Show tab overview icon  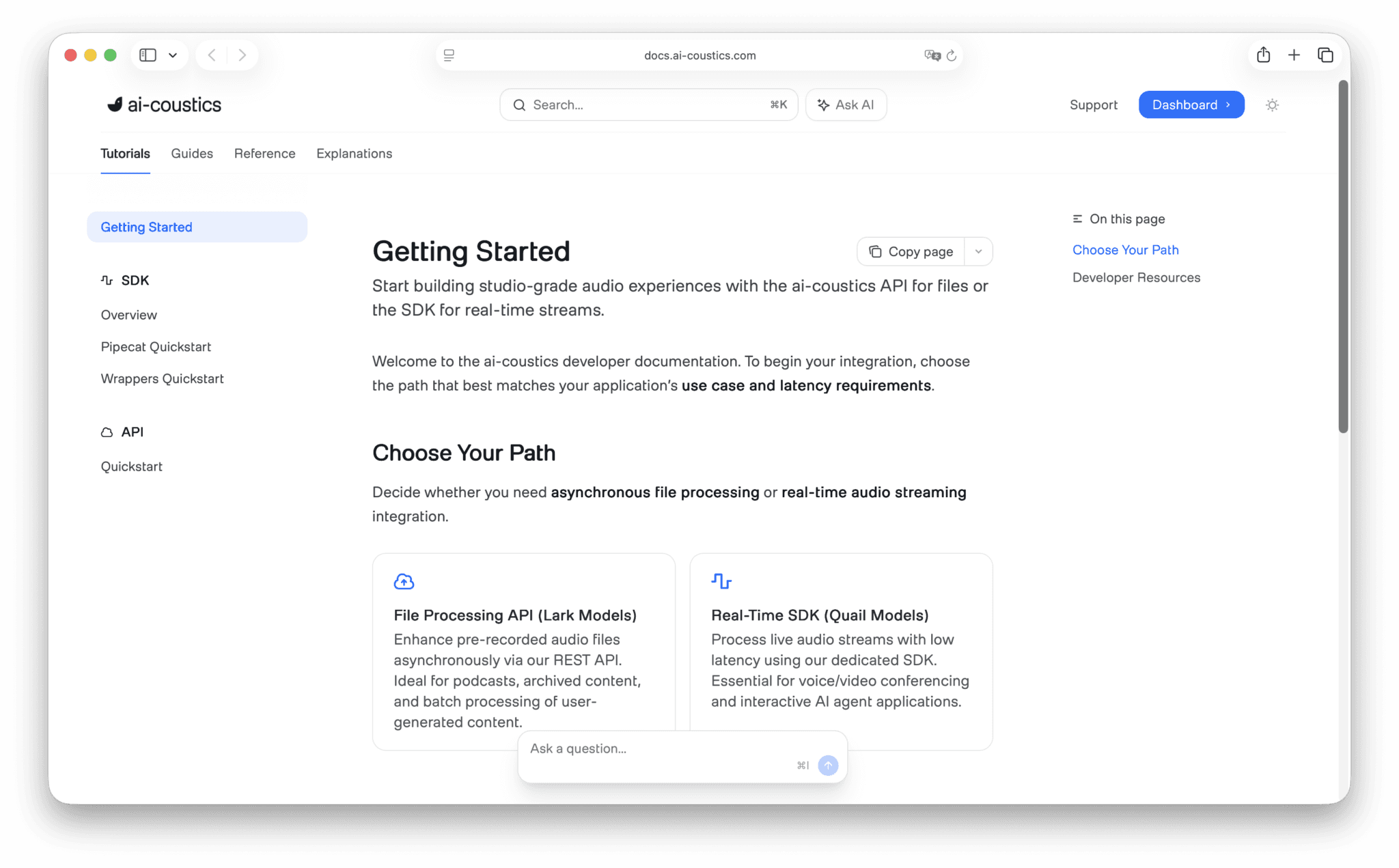coord(1325,55)
